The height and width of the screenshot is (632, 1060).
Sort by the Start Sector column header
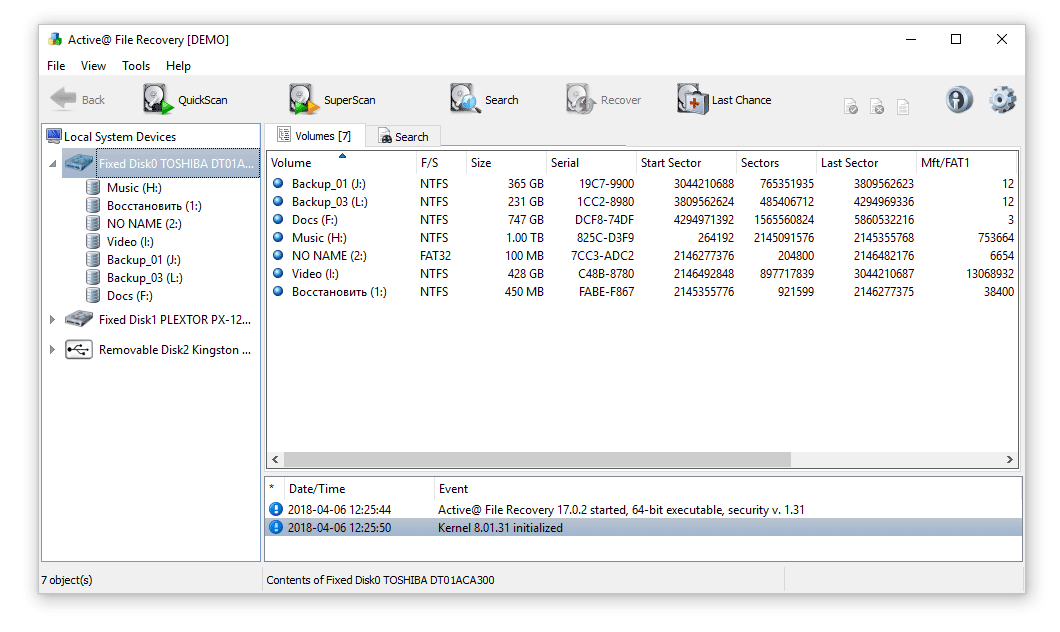click(x=685, y=162)
